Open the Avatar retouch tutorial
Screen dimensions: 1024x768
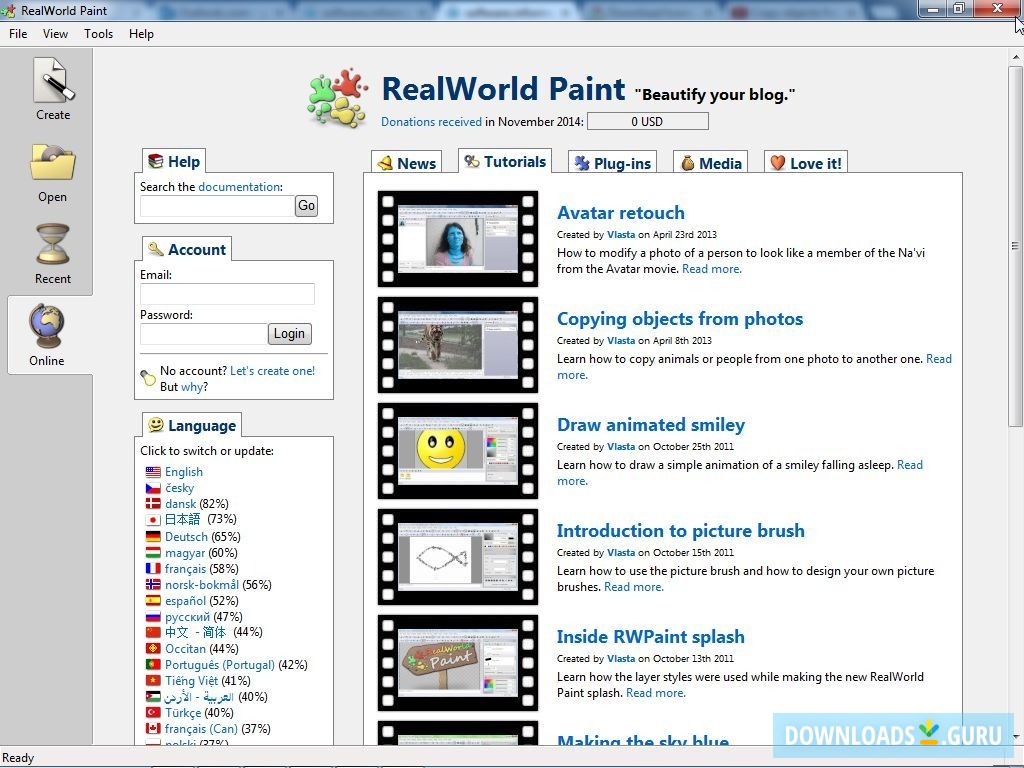tap(620, 213)
